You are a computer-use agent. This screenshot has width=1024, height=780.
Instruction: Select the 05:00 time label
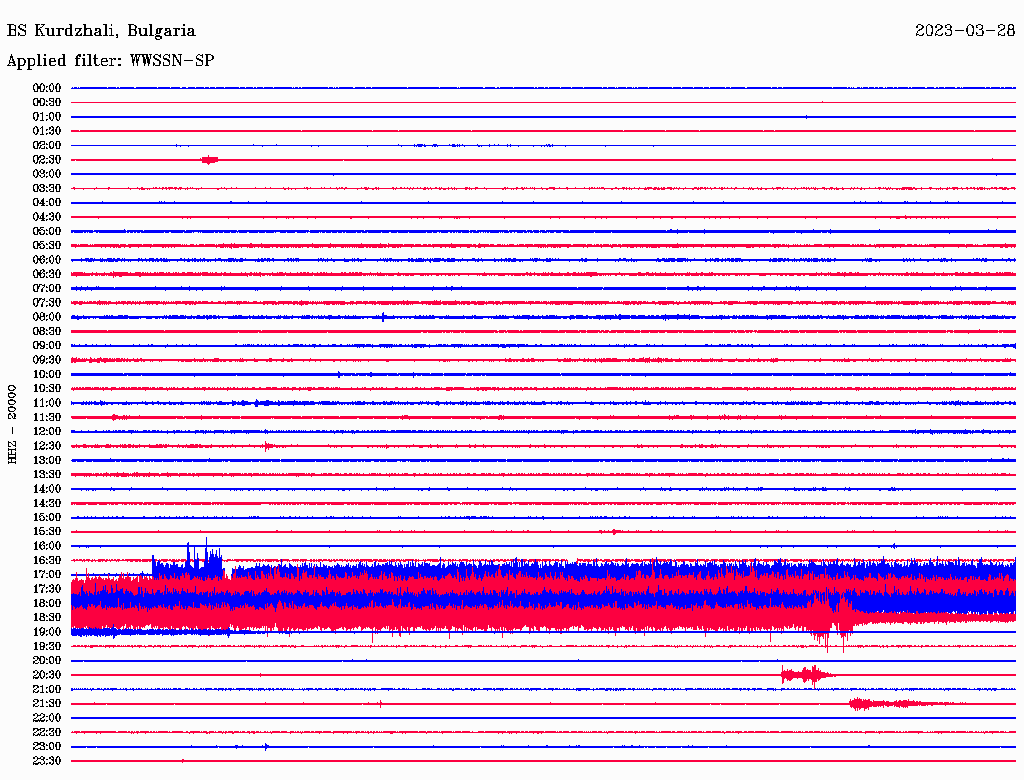coord(47,231)
